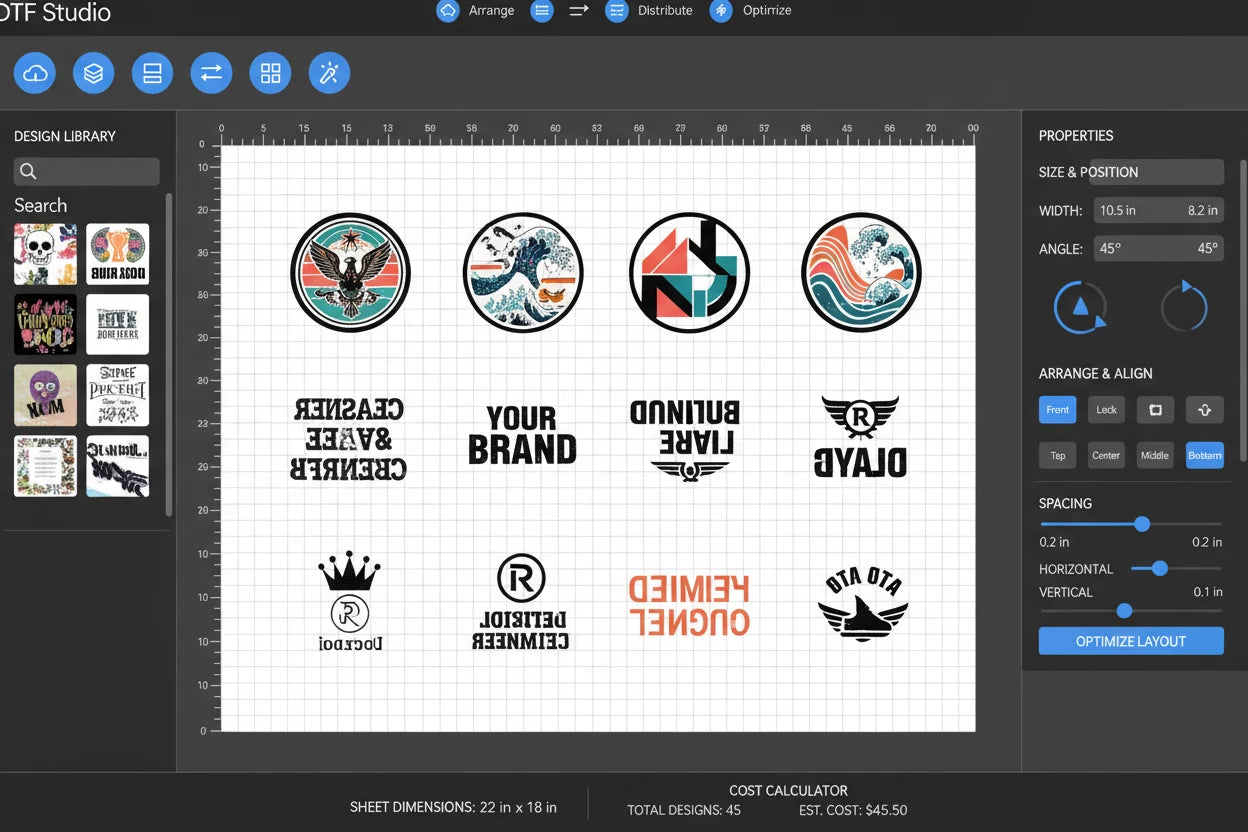Open the grid arrangement tool

pyautogui.click(x=270, y=72)
